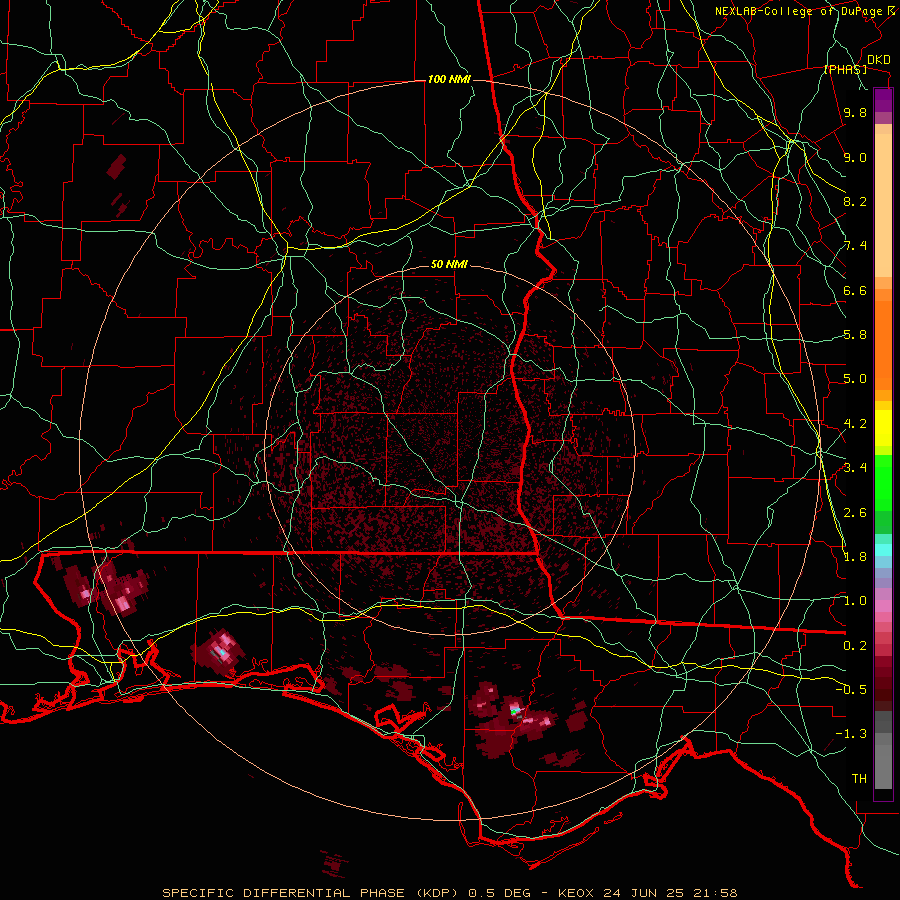Pick the pink band of the color scale

point(883,606)
